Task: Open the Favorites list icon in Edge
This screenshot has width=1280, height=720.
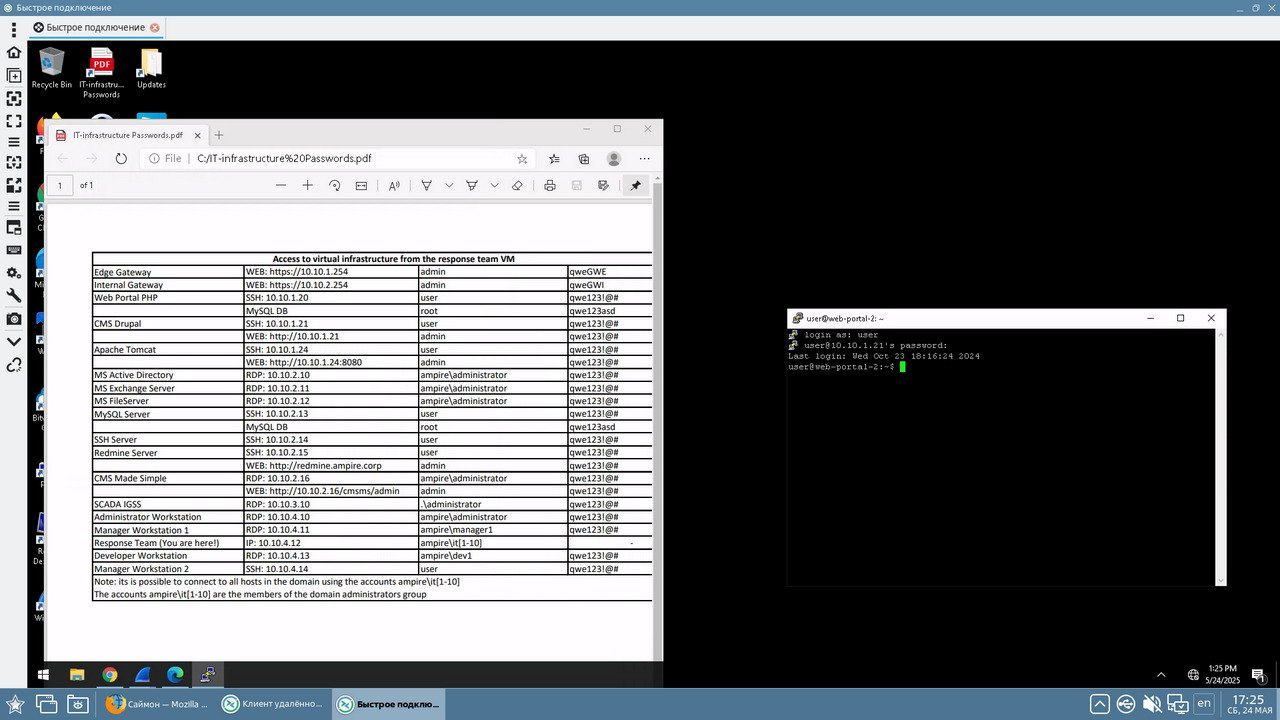Action: (554, 158)
